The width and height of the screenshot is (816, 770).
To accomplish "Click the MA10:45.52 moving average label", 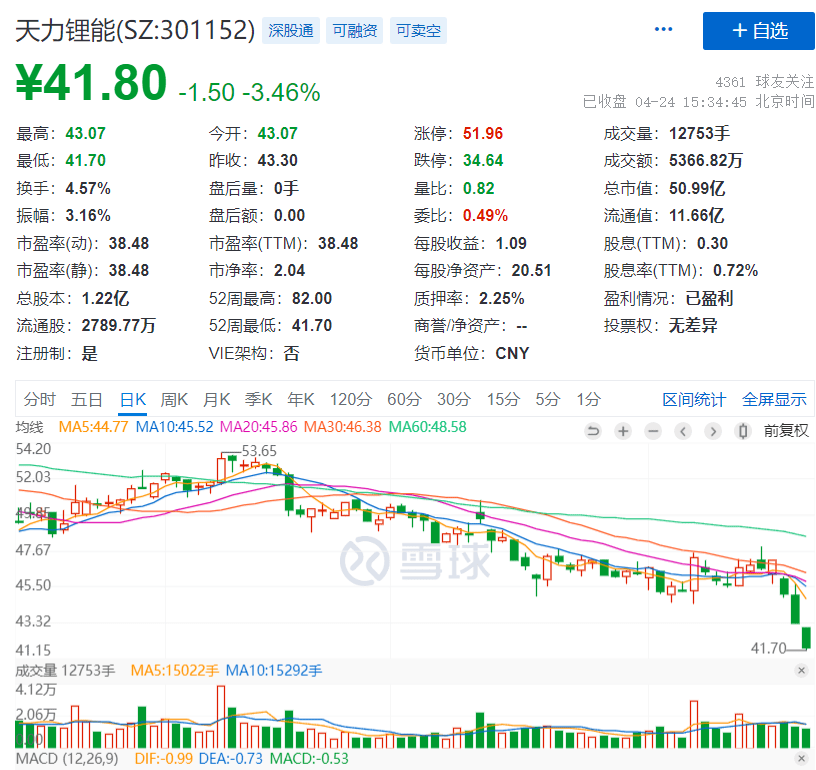I will [x=174, y=427].
